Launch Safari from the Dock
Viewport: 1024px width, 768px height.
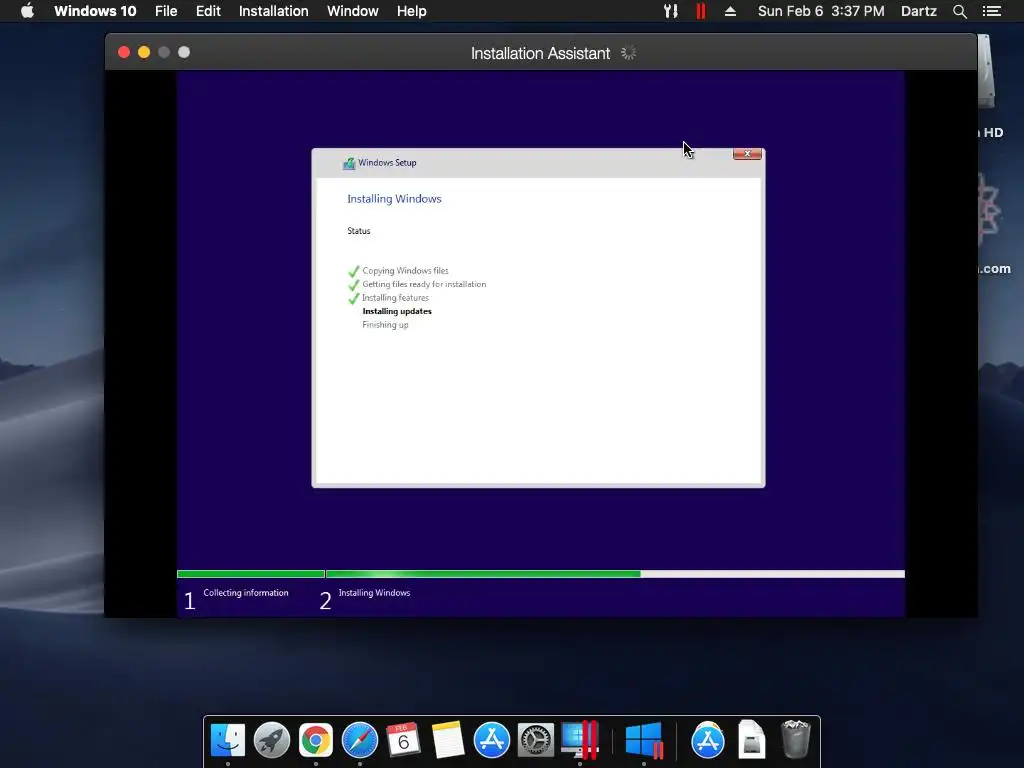click(x=360, y=740)
